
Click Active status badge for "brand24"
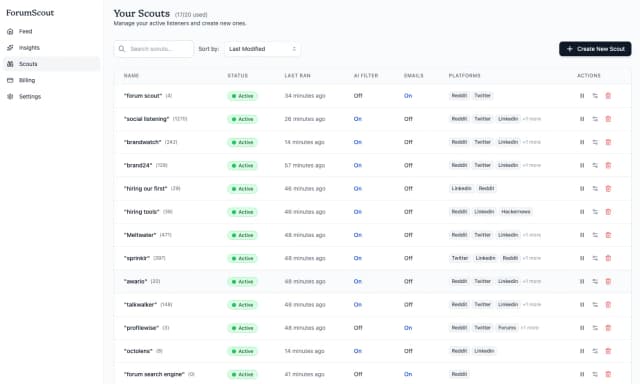tap(242, 165)
